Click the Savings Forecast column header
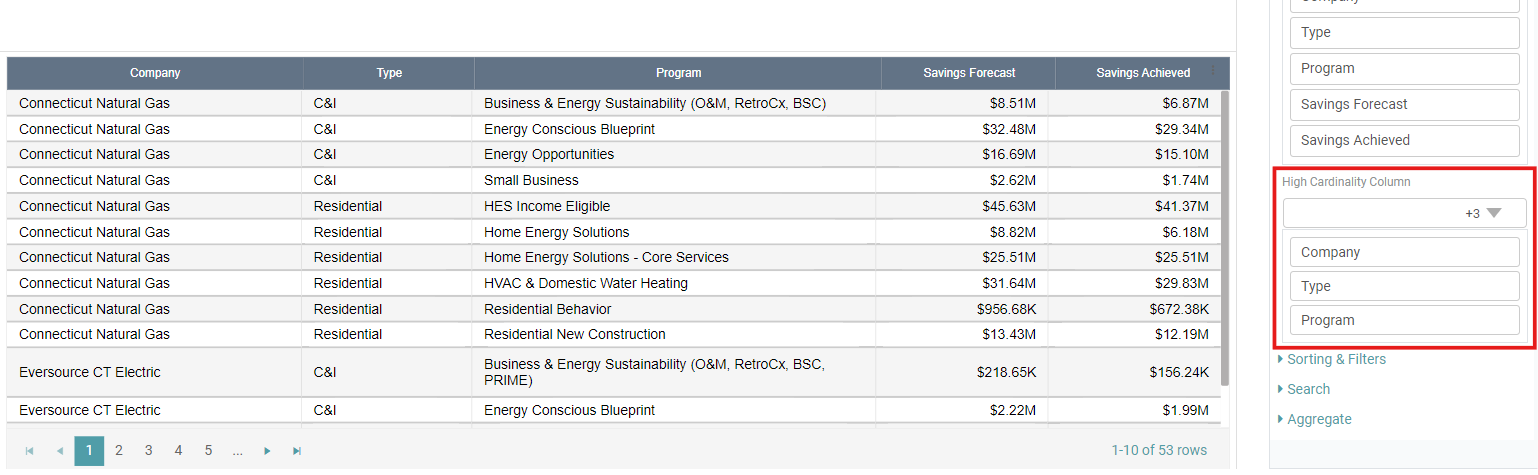This screenshot has height=475, width=1538. pyautogui.click(x=969, y=73)
